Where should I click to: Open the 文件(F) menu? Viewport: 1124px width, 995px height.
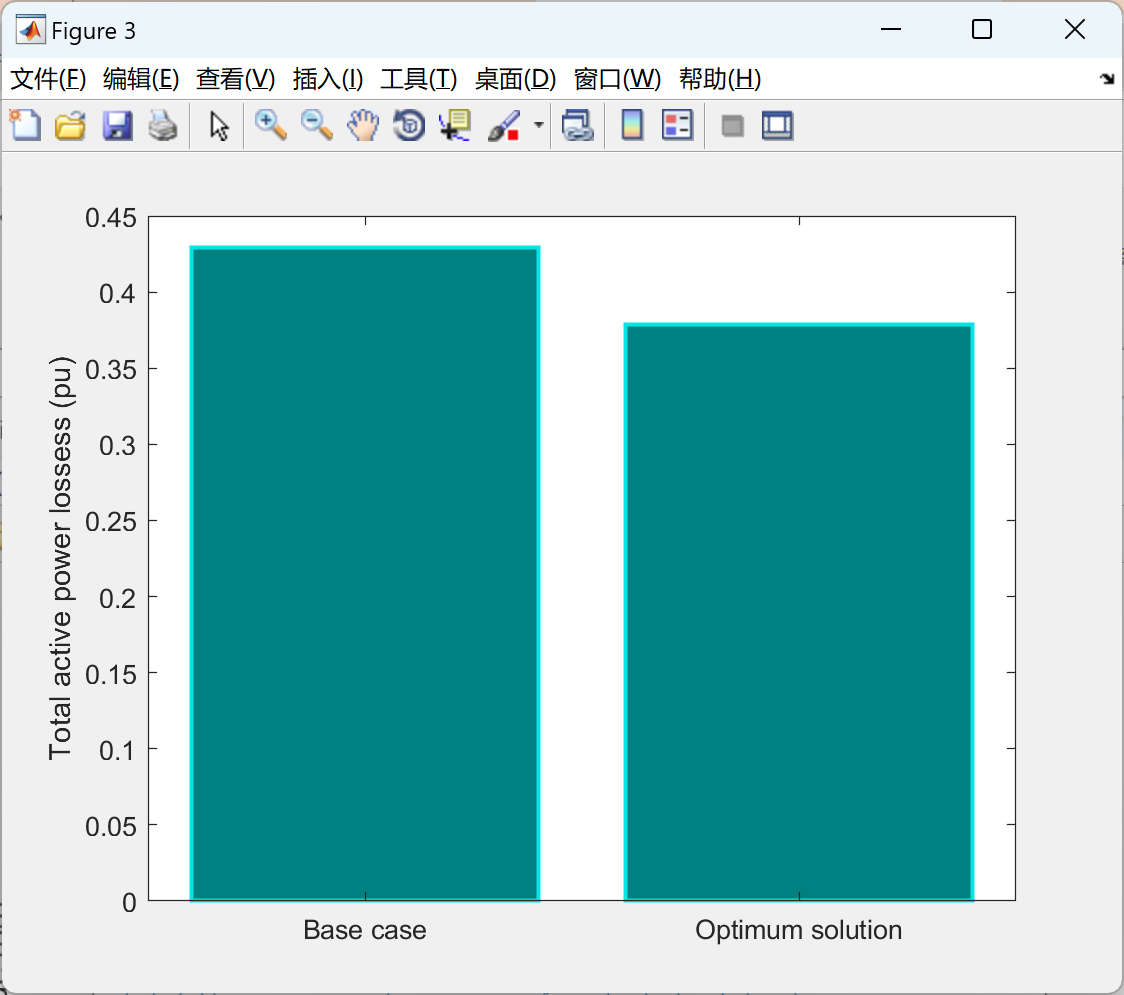click(48, 79)
